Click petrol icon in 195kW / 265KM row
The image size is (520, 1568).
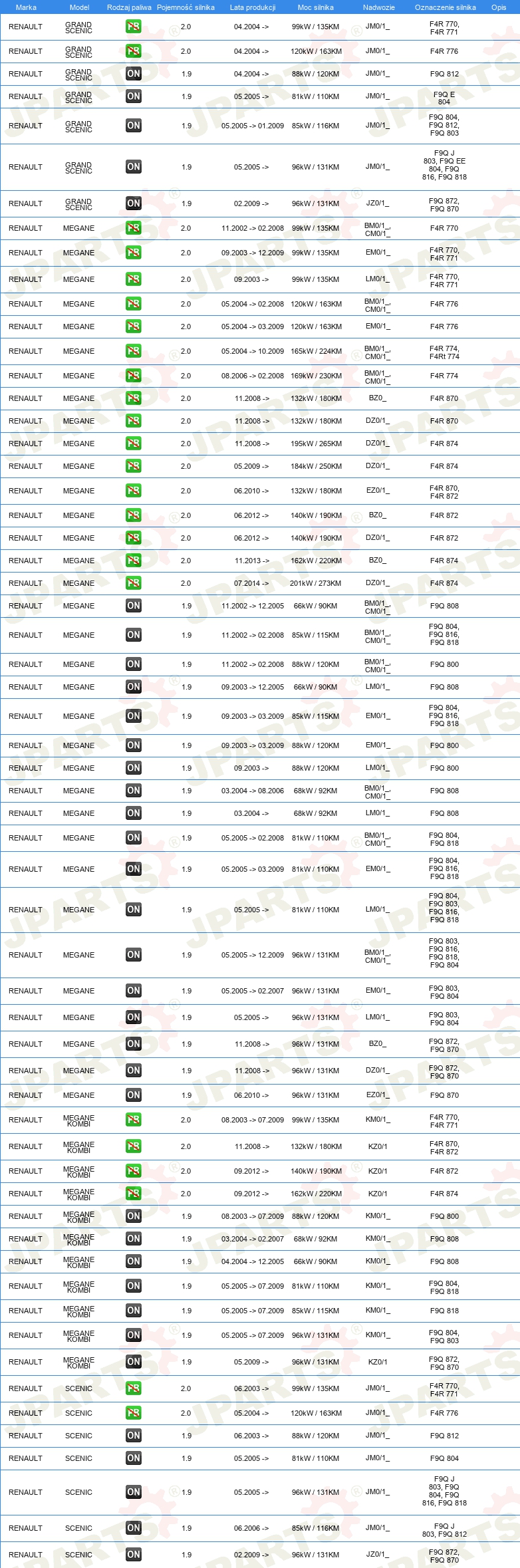(x=134, y=444)
